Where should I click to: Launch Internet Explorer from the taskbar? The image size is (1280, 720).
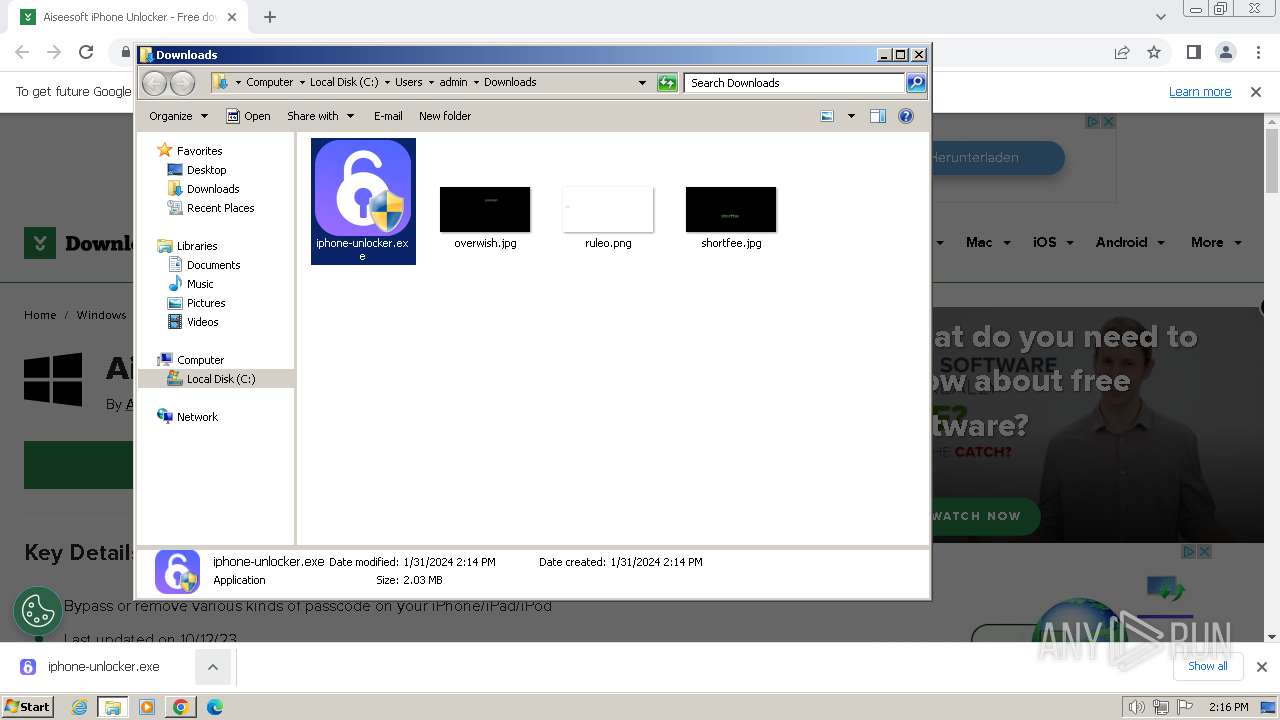coord(79,707)
